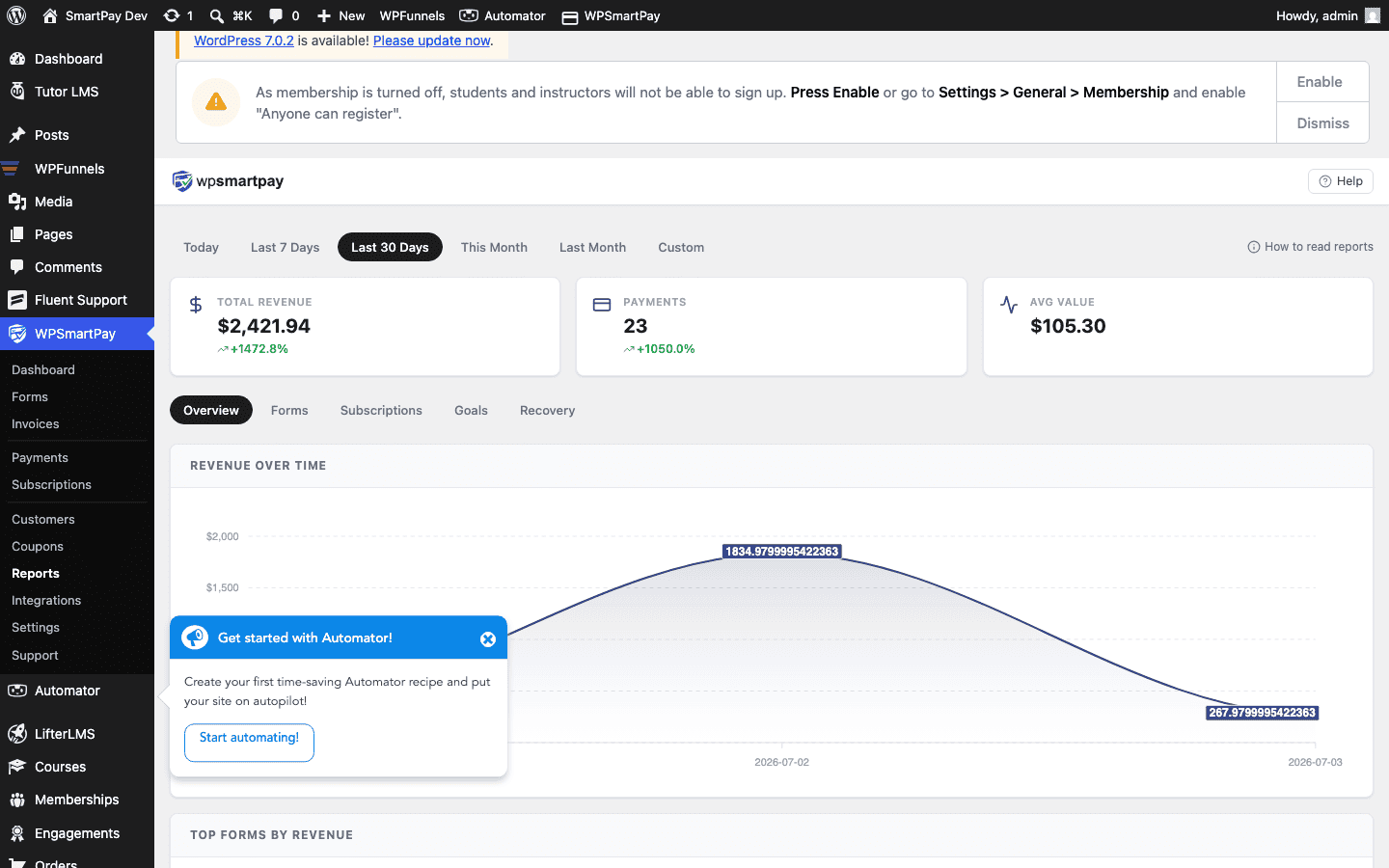Open the Reports submenu item

tap(36, 573)
